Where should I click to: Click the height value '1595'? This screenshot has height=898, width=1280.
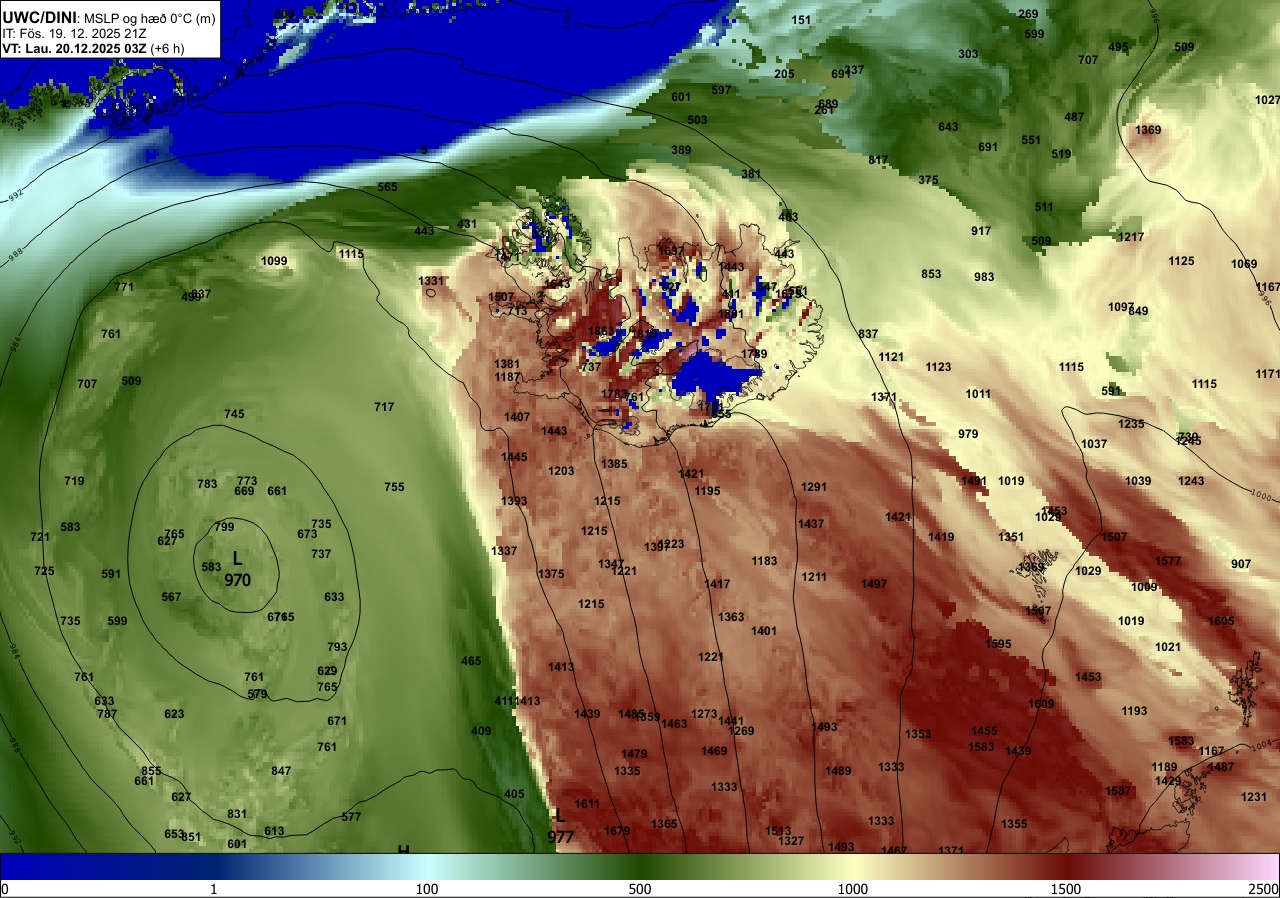pos(998,644)
